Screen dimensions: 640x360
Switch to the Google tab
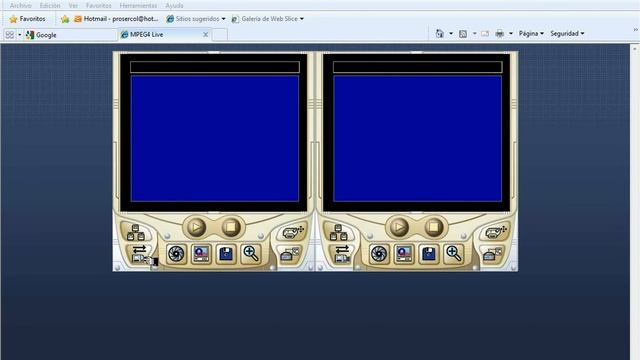(70, 35)
